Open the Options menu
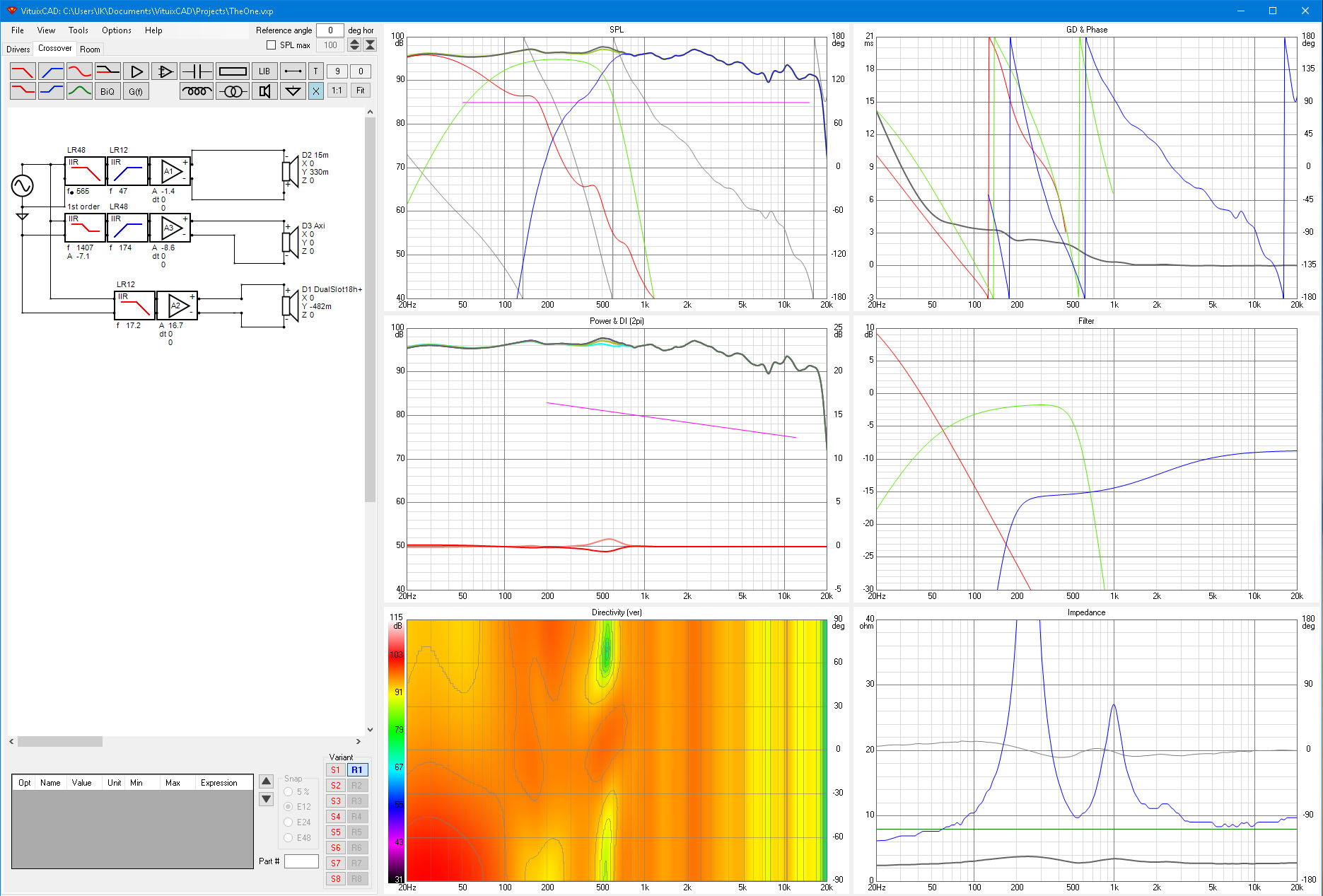The image size is (1323, 896). pyautogui.click(x=117, y=30)
